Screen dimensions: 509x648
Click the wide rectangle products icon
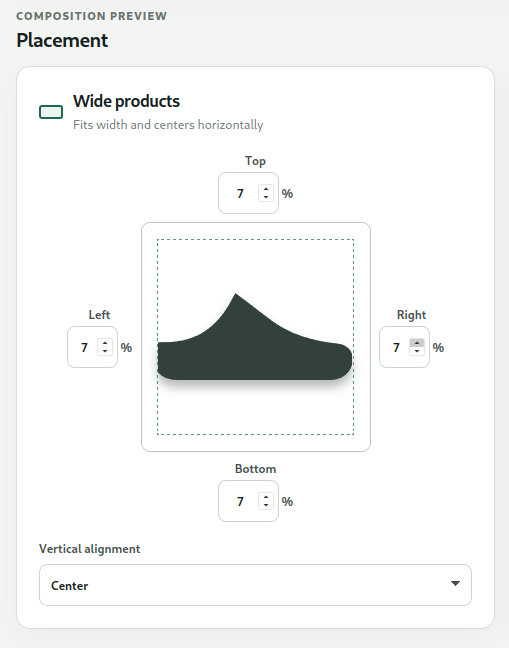(x=51, y=112)
